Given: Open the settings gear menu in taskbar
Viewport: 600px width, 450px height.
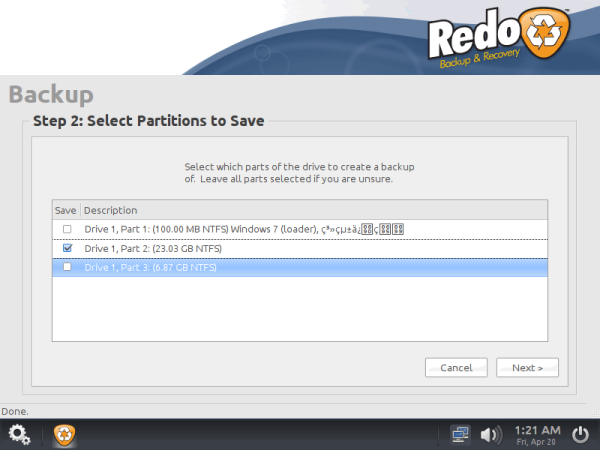Looking at the screenshot, I should pos(19,435).
